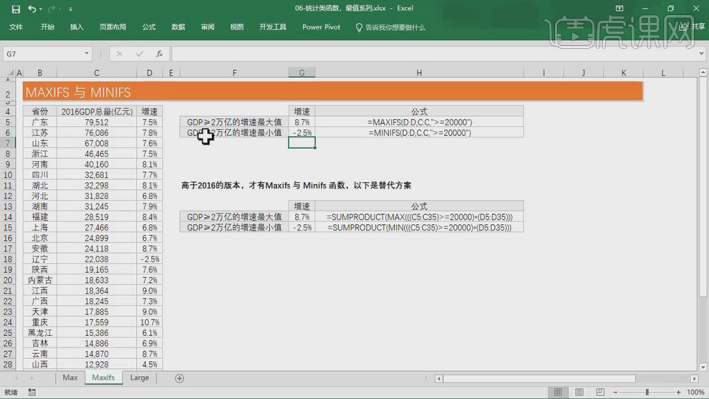Click 辽宁 growth value -2.5%

(149, 259)
